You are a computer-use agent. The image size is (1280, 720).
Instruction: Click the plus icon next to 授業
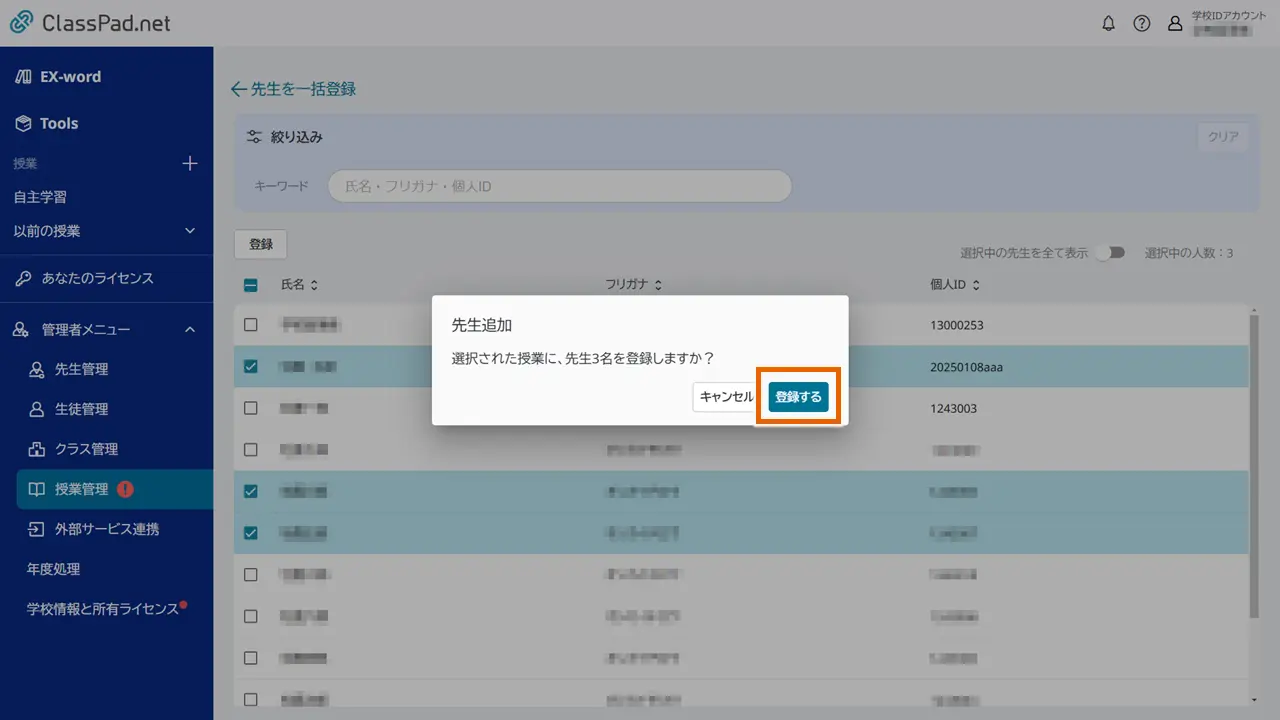click(x=190, y=164)
